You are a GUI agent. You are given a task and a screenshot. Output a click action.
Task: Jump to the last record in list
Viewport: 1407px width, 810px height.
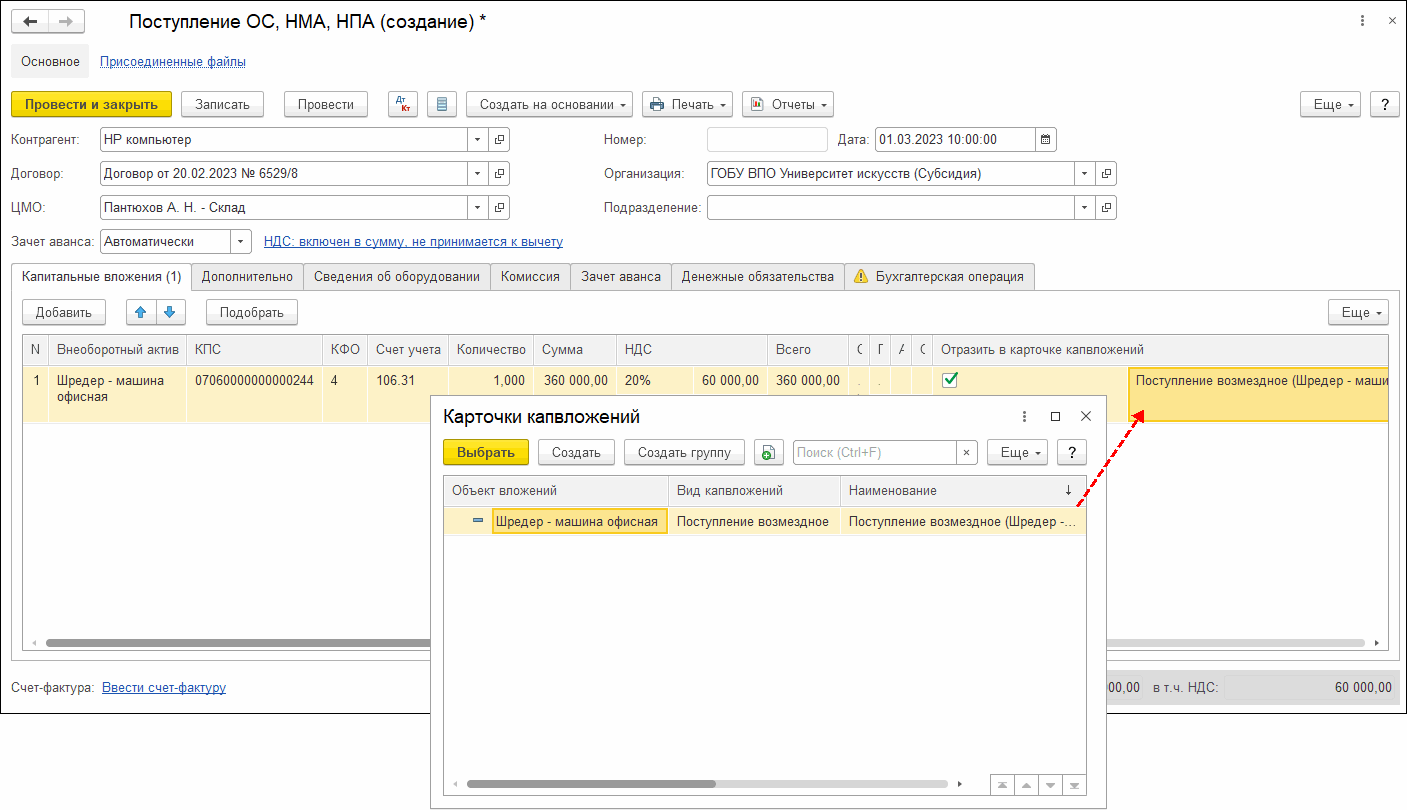click(1074, 785)
